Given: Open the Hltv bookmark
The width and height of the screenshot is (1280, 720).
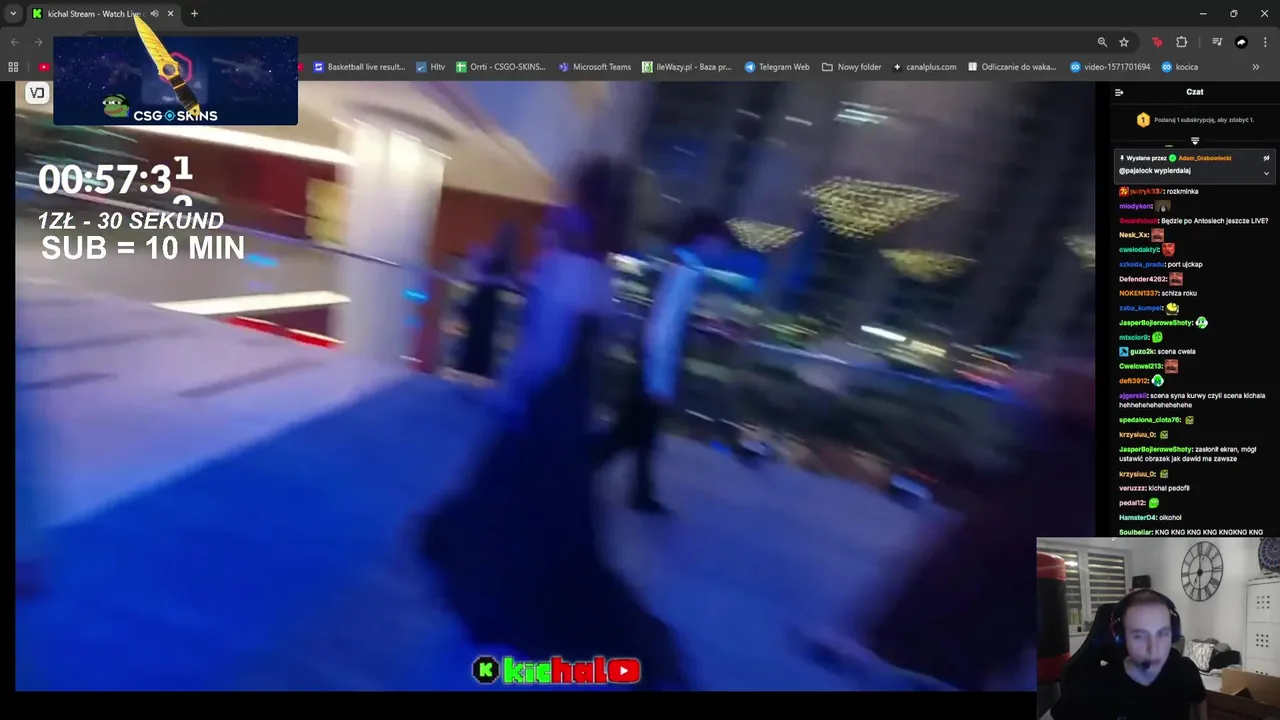Looking at the screenshot, I should point(431,67).
